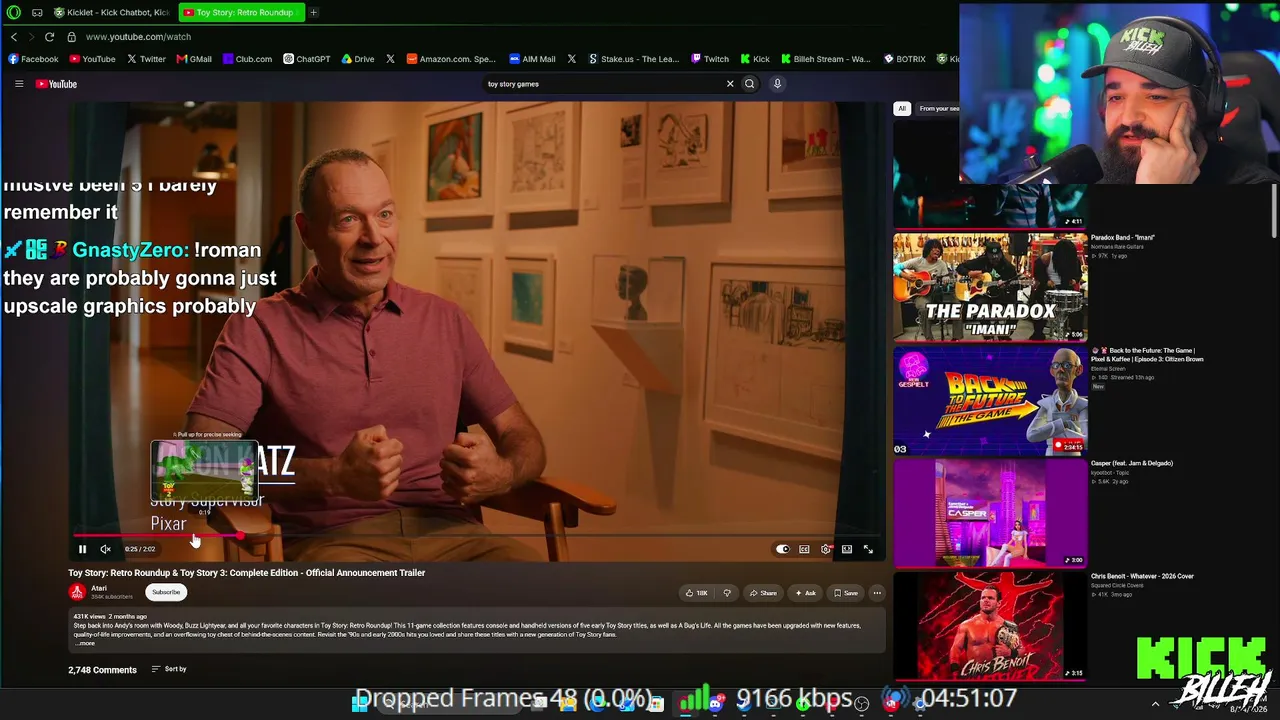Run search with the magnifier button
The width and height of the screenshot is (1280, 720).
[x=749, y=84]
